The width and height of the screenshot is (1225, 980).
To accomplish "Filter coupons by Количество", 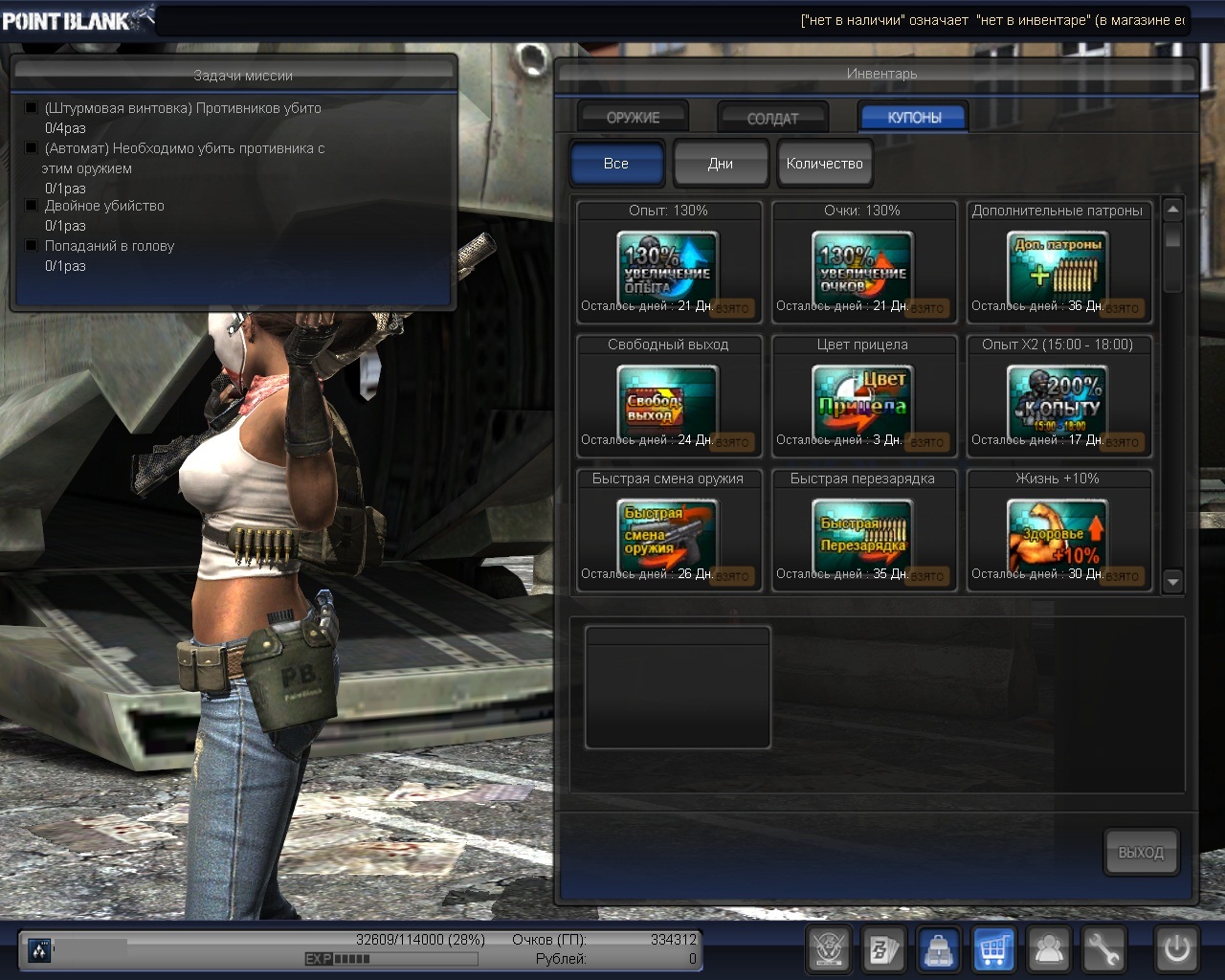I will [824, 164].
